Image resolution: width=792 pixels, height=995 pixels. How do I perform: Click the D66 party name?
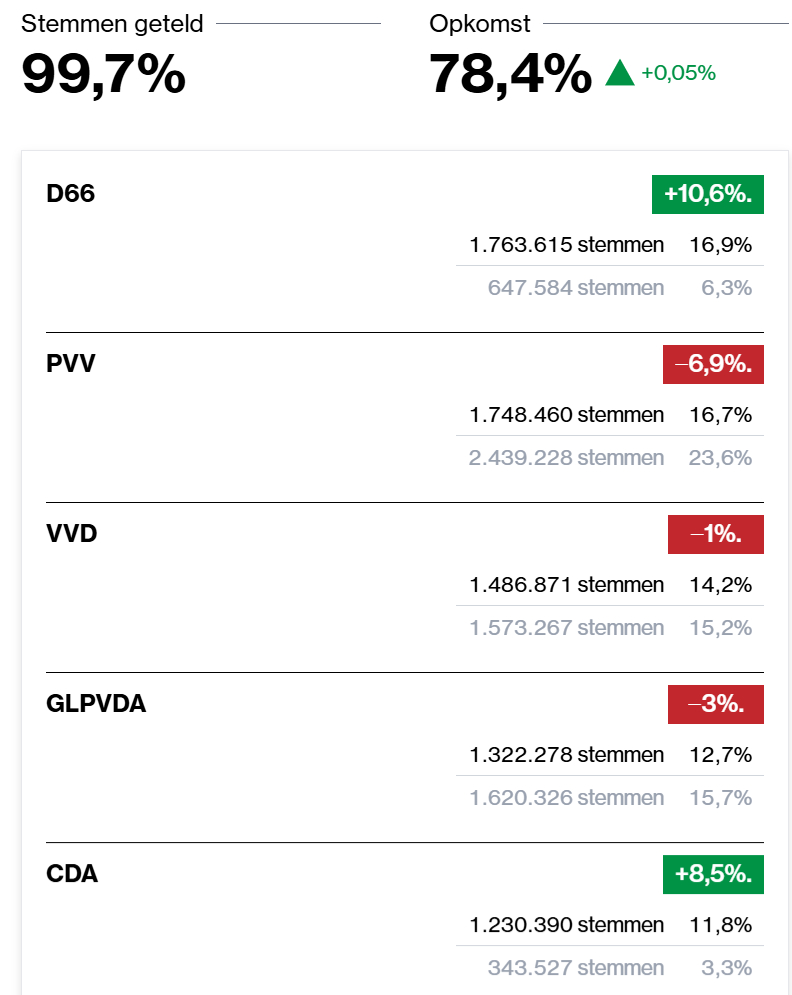[71, 194]
